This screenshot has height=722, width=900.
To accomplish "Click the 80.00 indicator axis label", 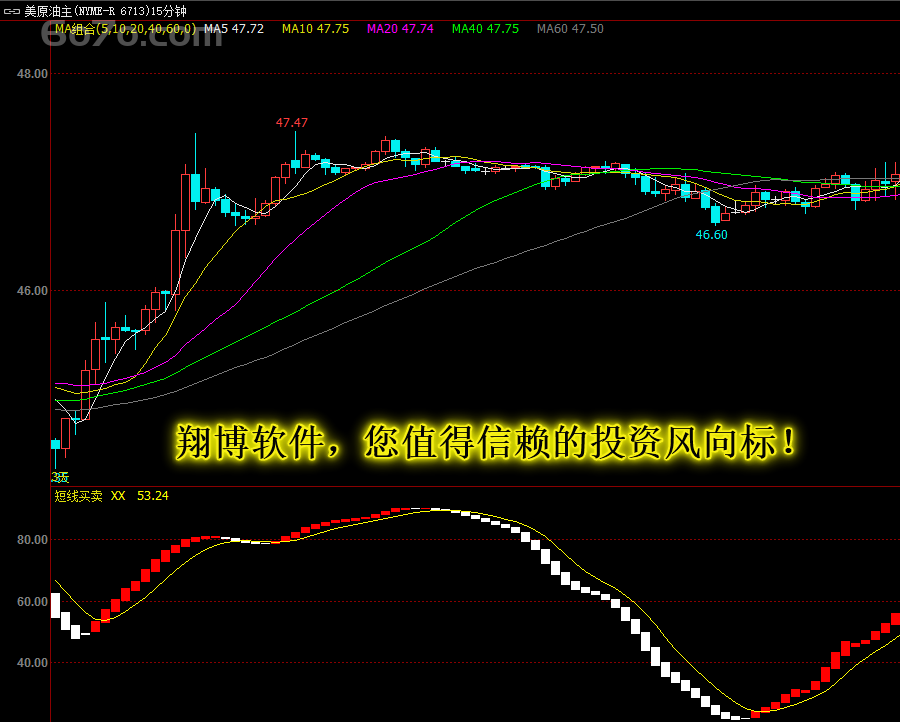I will 32,539.
